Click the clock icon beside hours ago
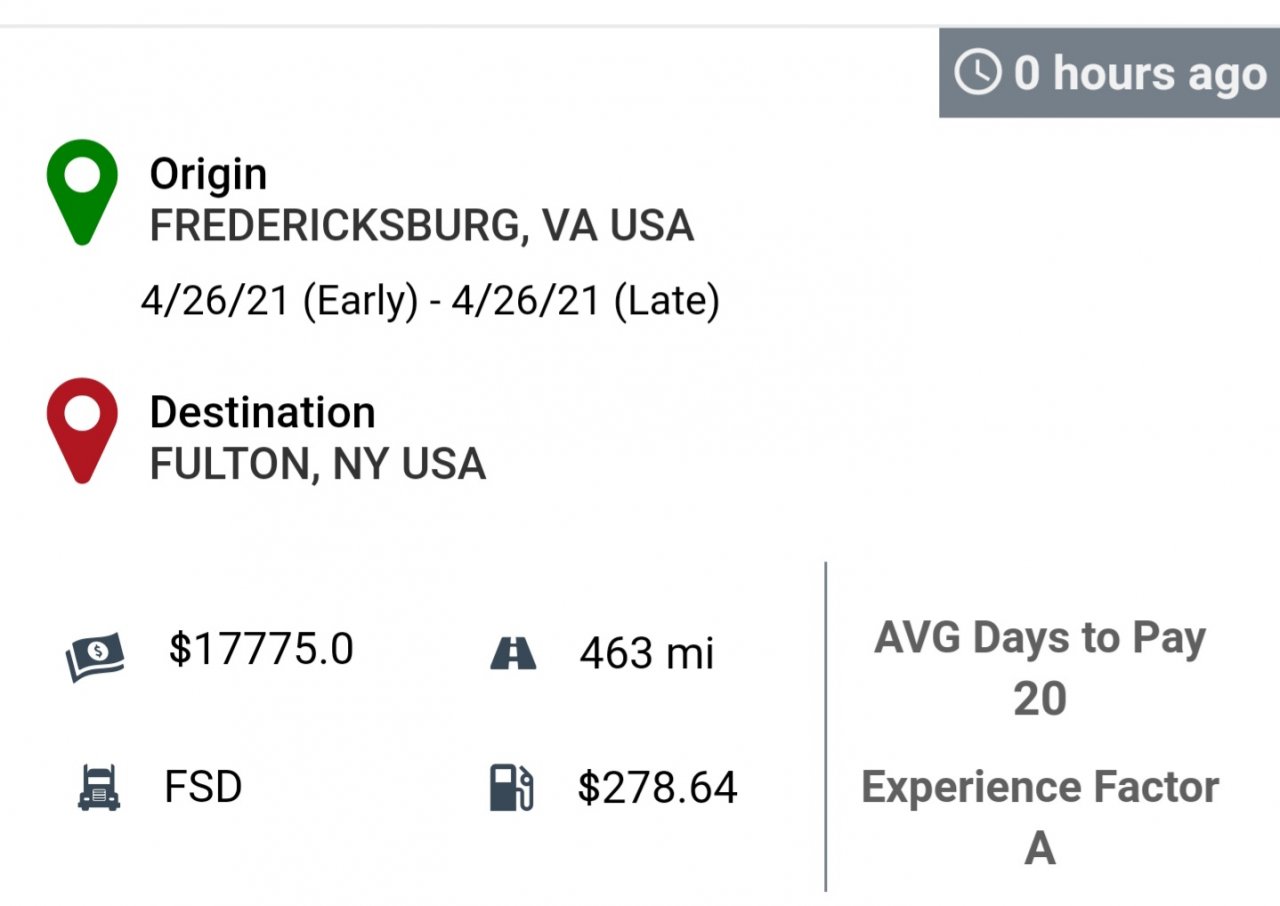Screen dimensions: 1280x906 click(x=977, y=73)
